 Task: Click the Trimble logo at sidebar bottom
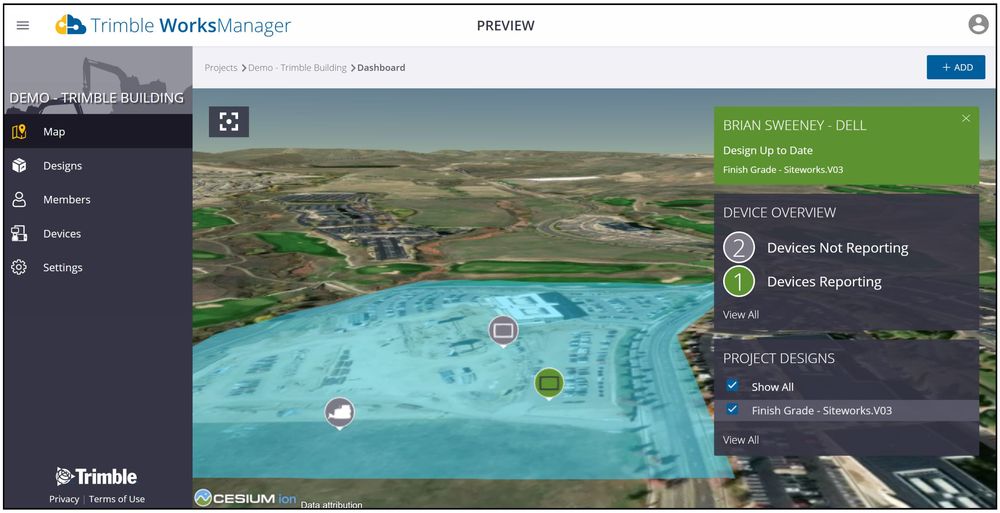point(96,477)
